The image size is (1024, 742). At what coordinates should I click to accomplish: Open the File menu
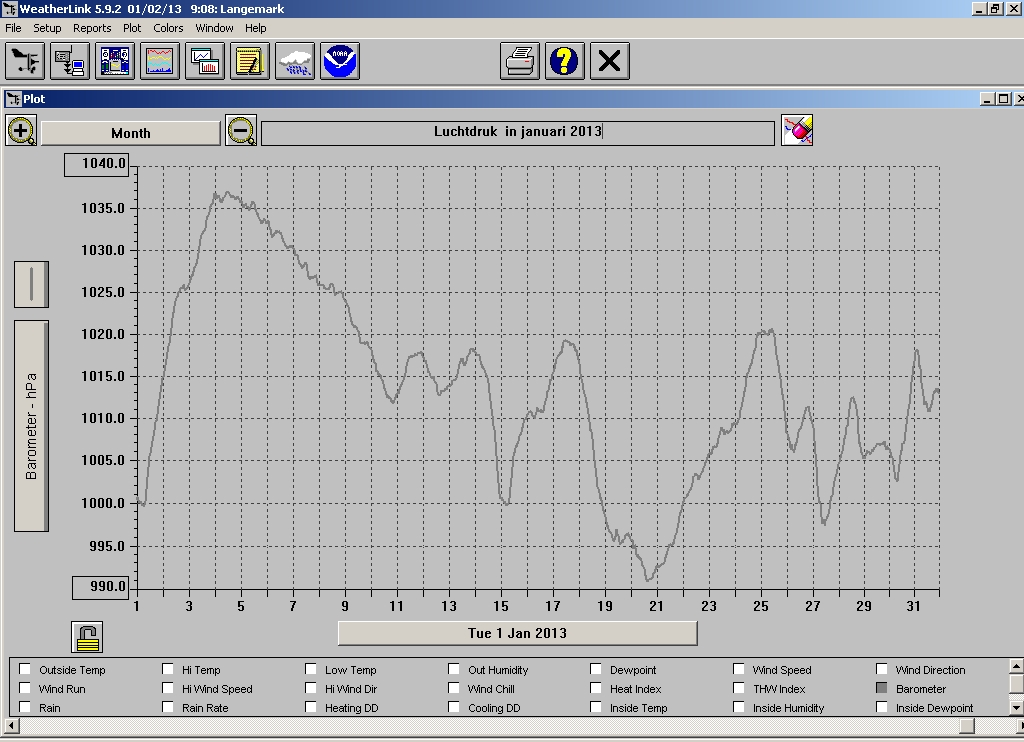(x=13, y=28)
